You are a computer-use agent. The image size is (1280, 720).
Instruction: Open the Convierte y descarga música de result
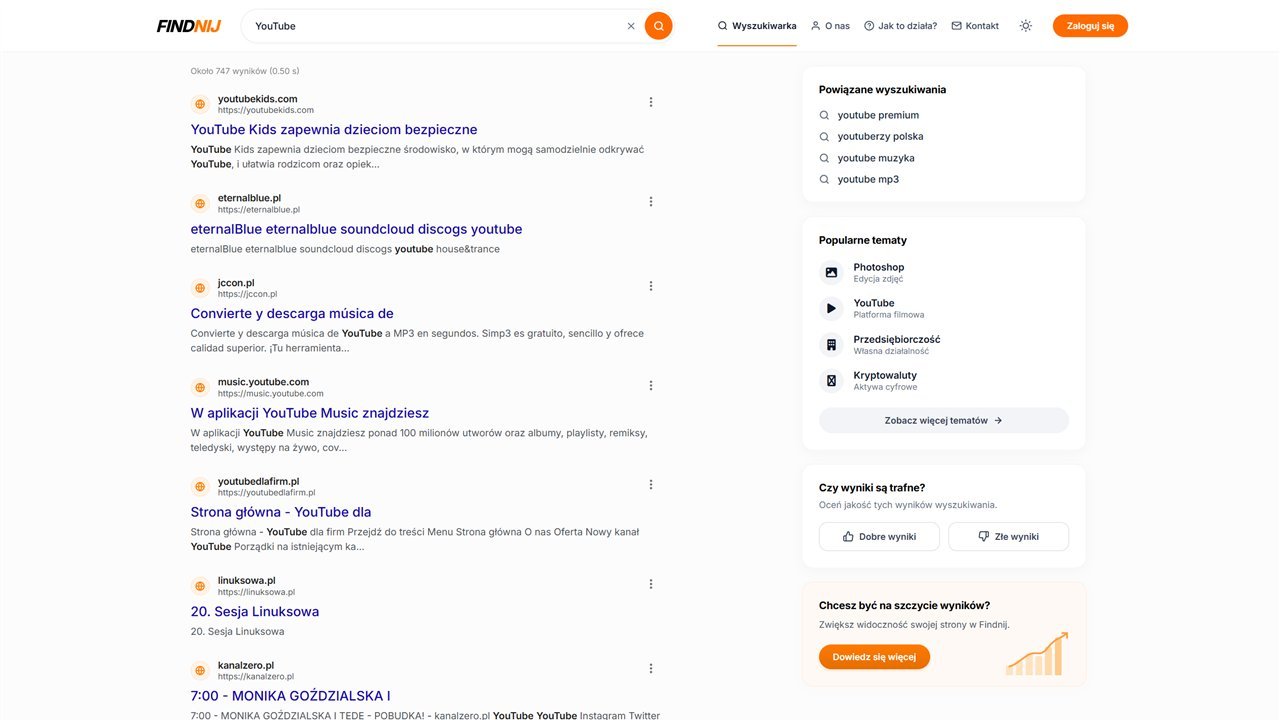(292, 314)
